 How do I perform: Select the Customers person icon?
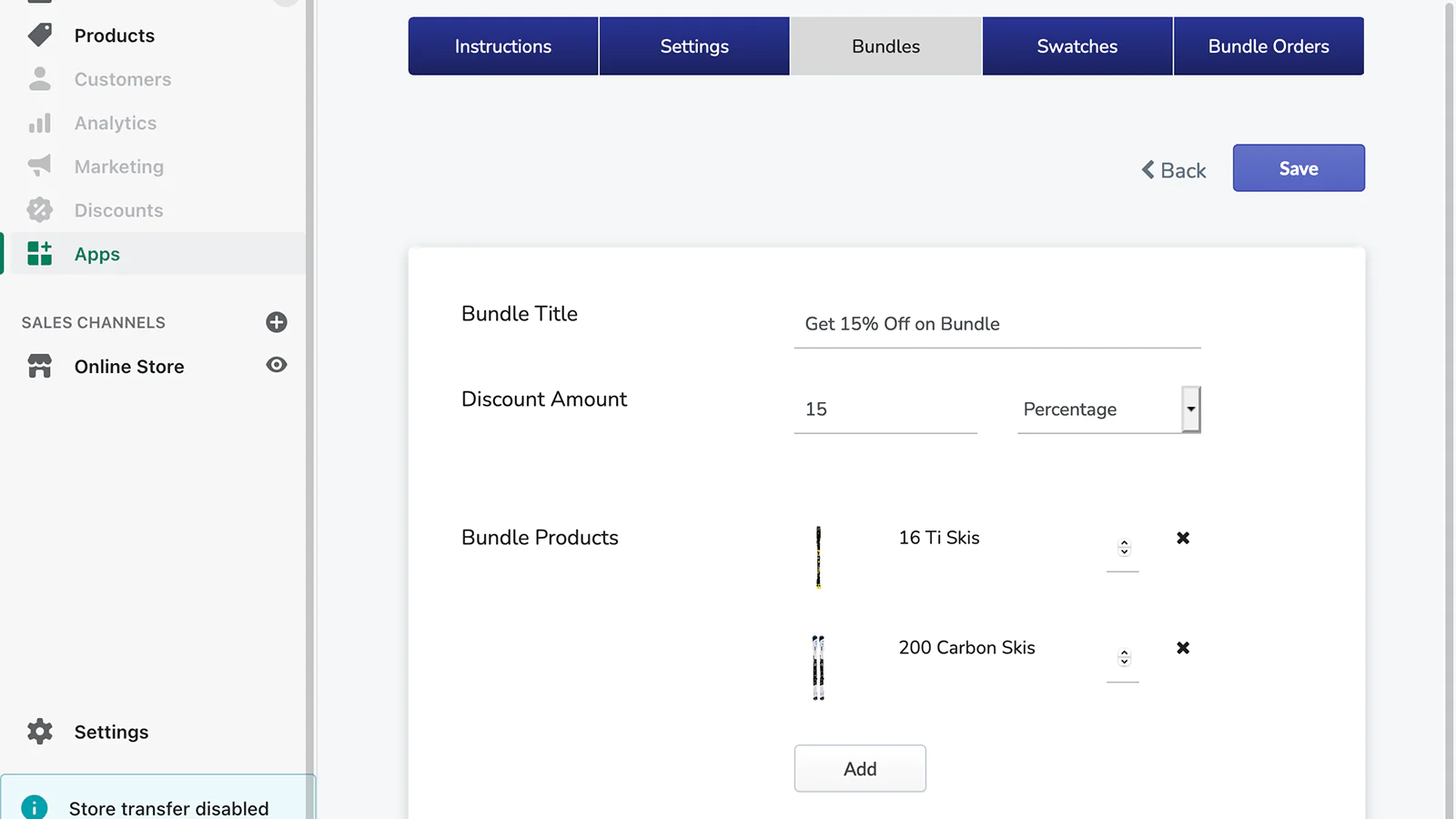39,79
